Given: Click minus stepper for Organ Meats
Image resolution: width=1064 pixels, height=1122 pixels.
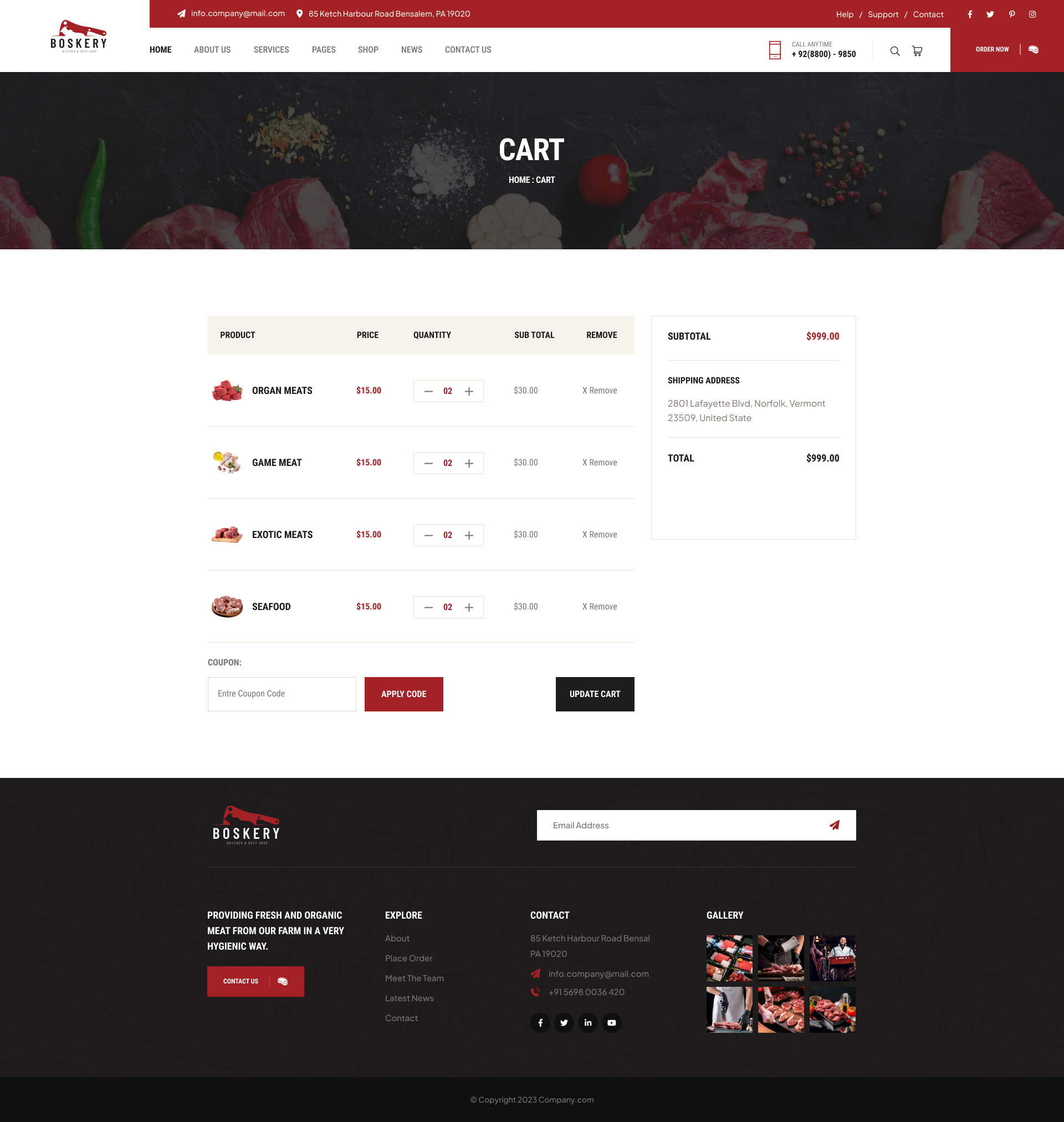Looking at the screenshot, I should click(429, 390).
